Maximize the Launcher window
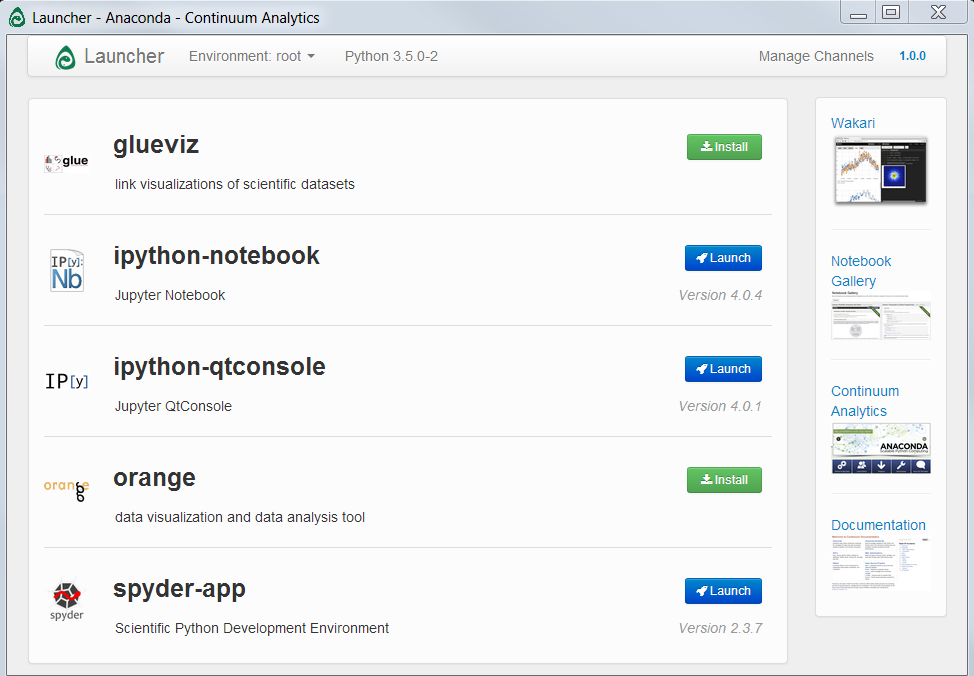 pyautogui.click(x=890, y=13)
